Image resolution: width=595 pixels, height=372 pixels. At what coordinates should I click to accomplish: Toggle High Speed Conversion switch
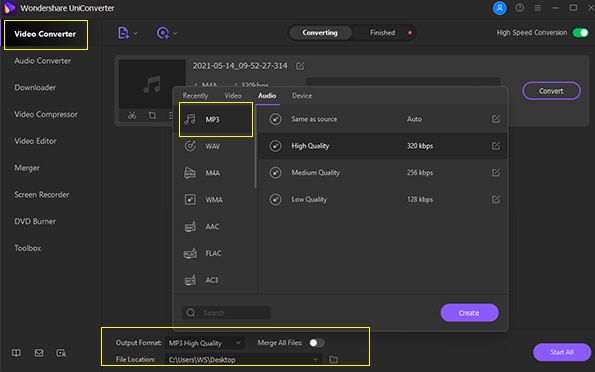click(581, 33)
